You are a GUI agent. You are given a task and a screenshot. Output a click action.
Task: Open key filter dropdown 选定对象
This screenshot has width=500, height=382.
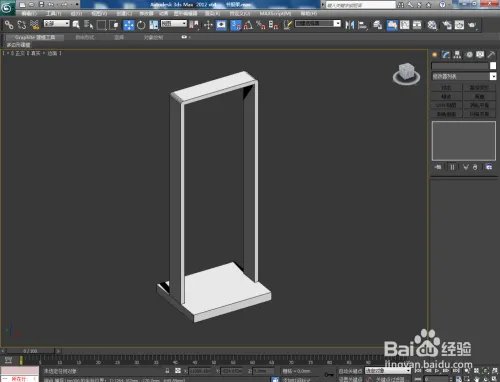[x=388, y=371]
